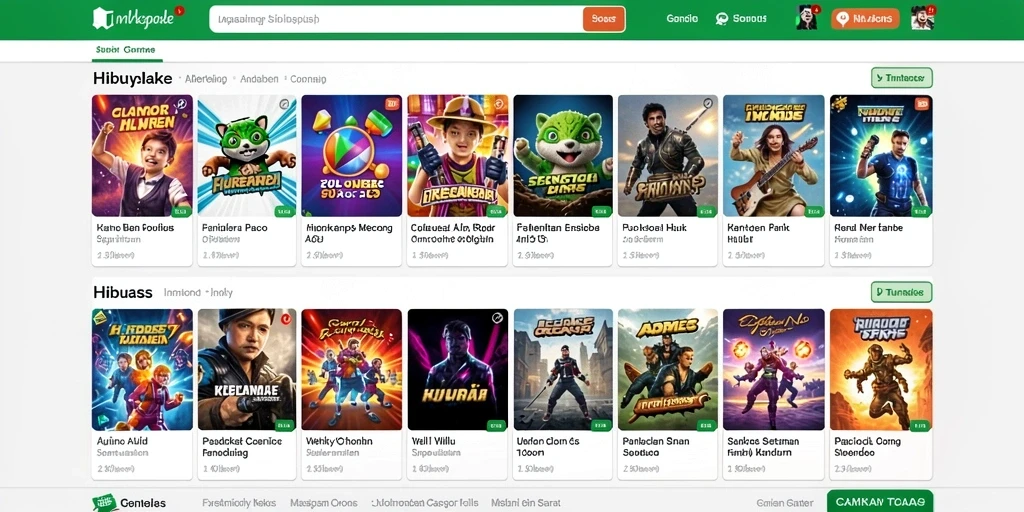Click the Rend Ner tanbe title text
Viewport: 1024px width, 512px height.
(869, 228)
